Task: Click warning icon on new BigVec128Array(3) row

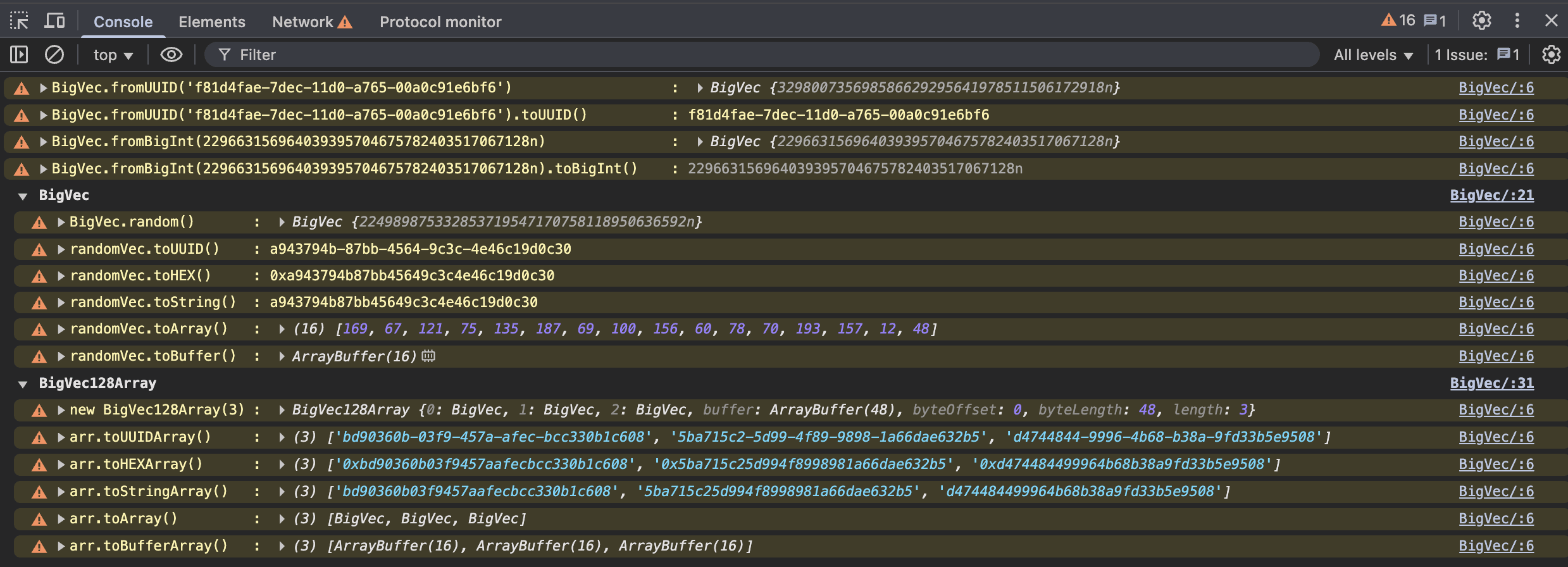Action: [39, 411]
